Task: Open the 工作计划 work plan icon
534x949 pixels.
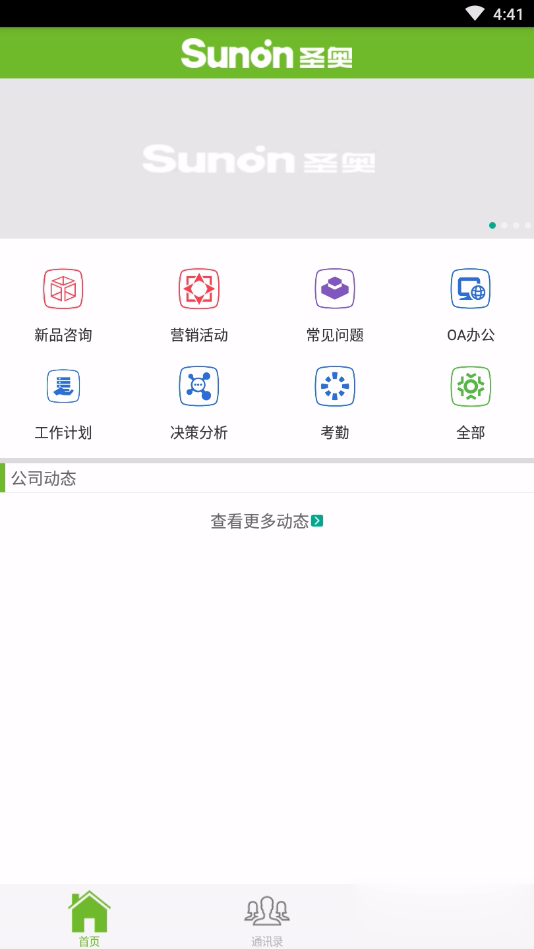Action: (x=63, y=386)
